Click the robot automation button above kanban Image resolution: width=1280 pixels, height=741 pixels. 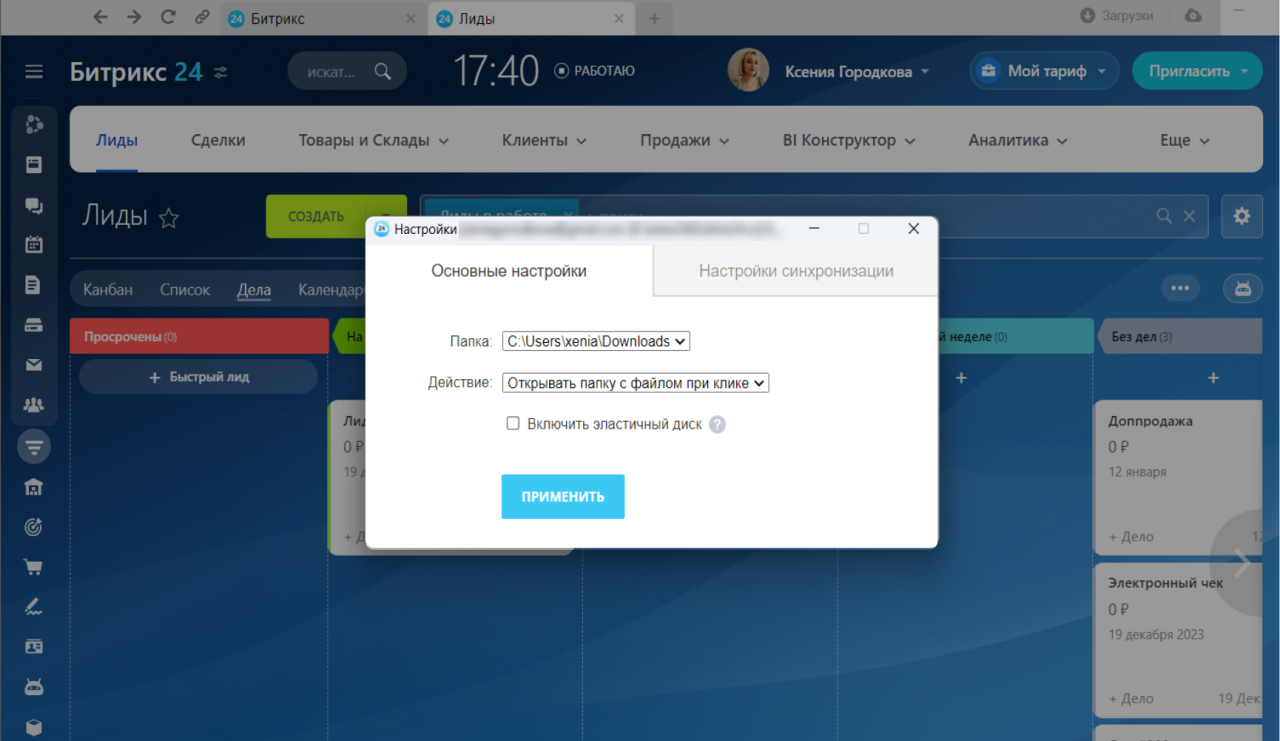(1243, 288)
